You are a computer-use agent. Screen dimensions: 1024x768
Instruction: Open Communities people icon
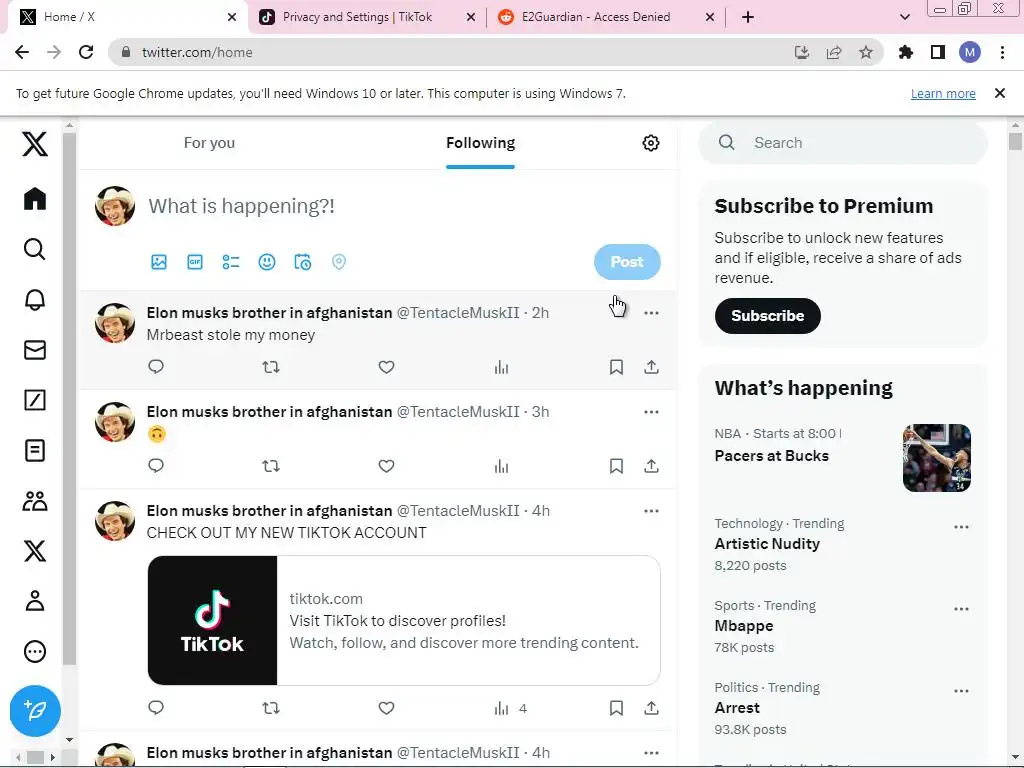35,501
